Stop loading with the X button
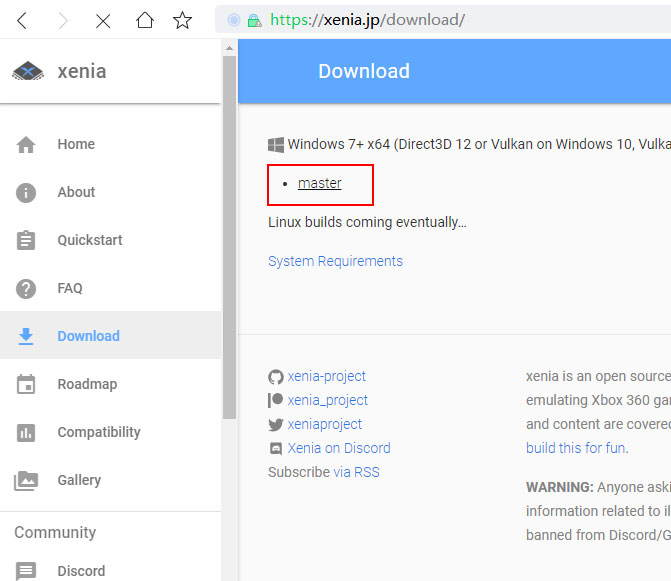Viewport: 671px width, 581px height. [x=103, y=20]
